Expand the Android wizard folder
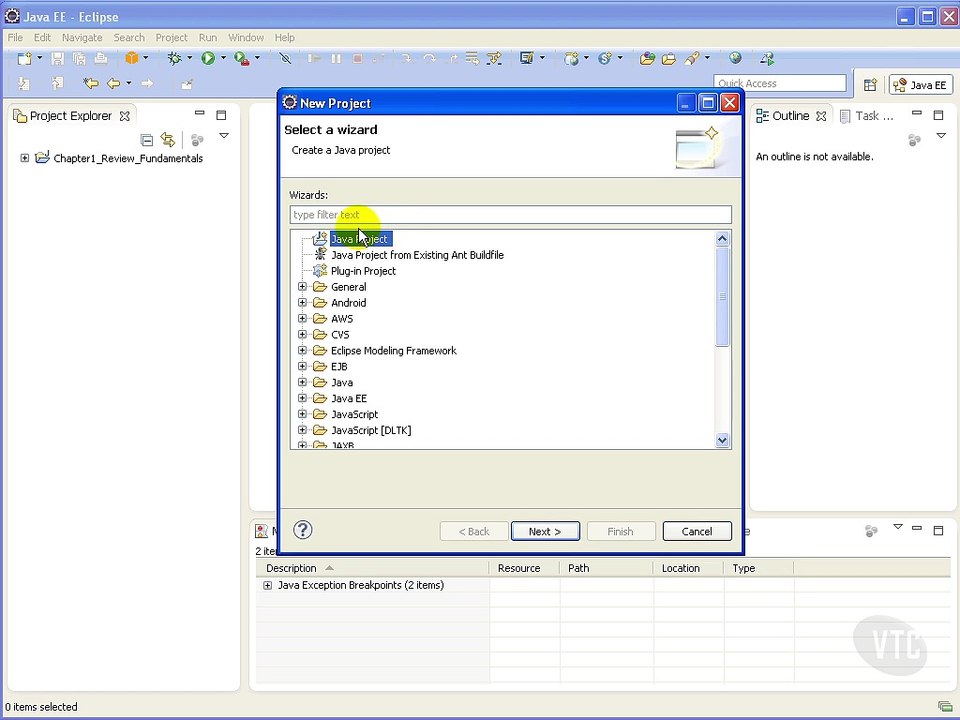This screenshot has height=720, width=960. (302, 302)
